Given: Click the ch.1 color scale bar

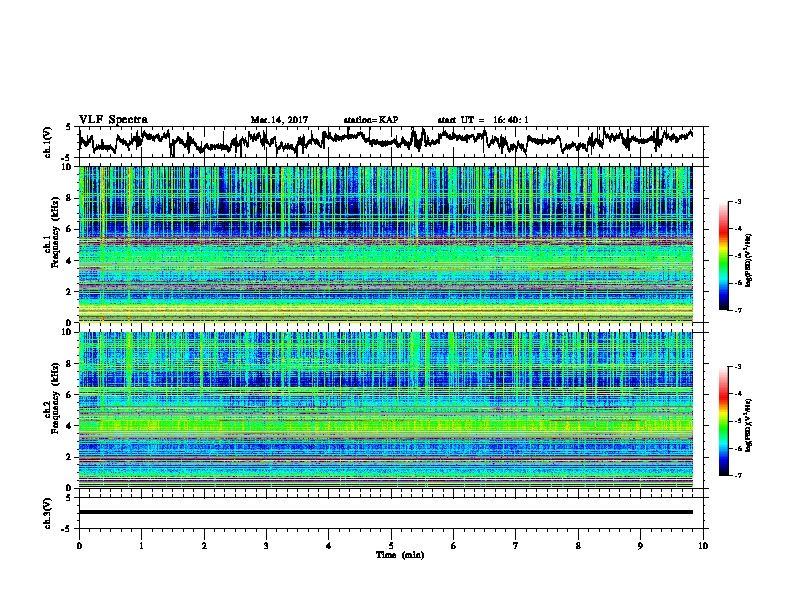Looking at the screenshot, I should coord(724,256).
